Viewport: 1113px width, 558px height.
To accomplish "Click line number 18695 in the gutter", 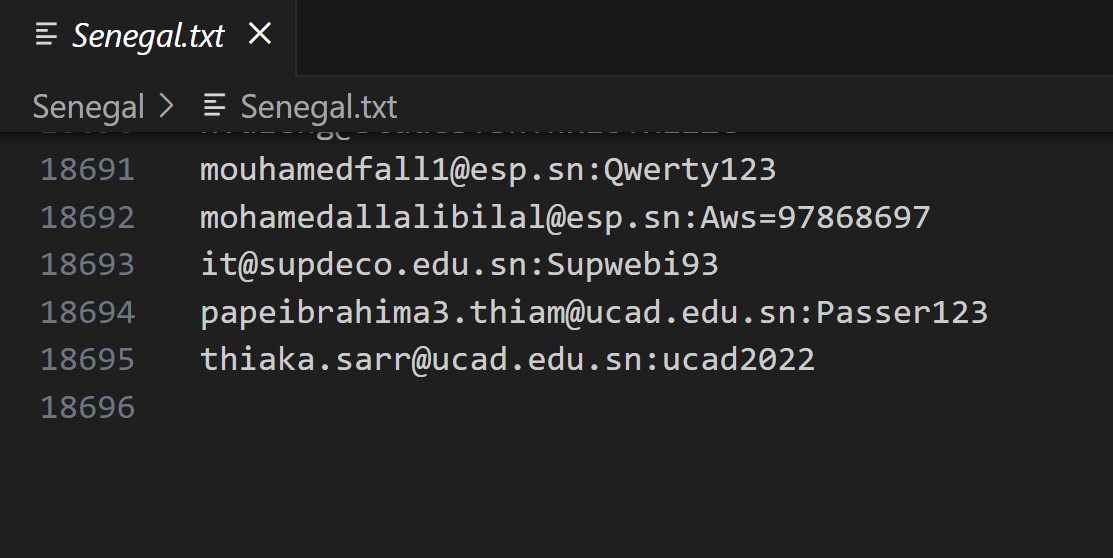I will tap(87, 359).
